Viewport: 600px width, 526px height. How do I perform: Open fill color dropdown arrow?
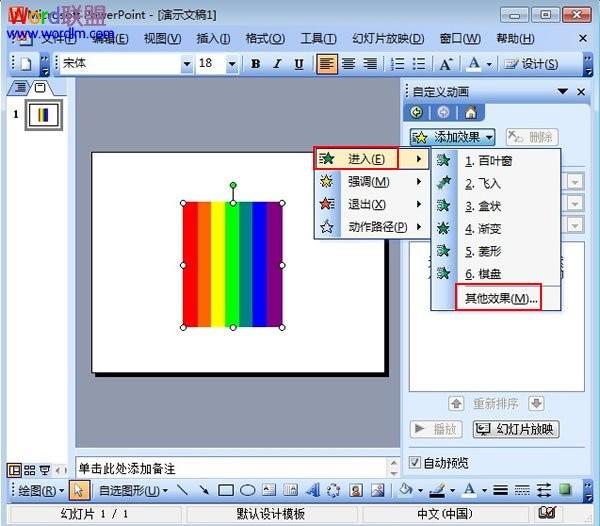click(x=420, y=490)
